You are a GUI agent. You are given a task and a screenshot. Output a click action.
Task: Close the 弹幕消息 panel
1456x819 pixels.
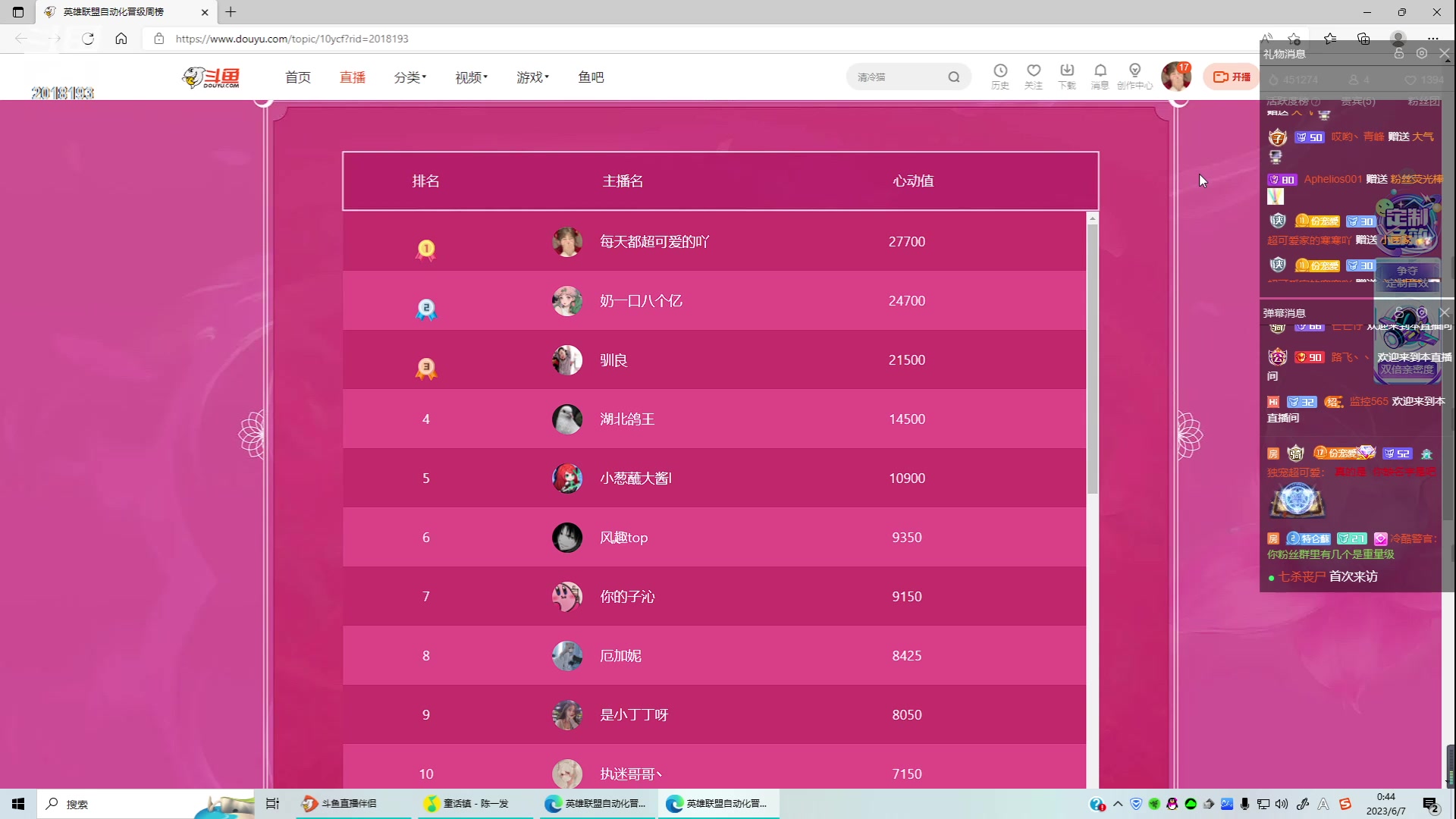tap(1445, 312)
